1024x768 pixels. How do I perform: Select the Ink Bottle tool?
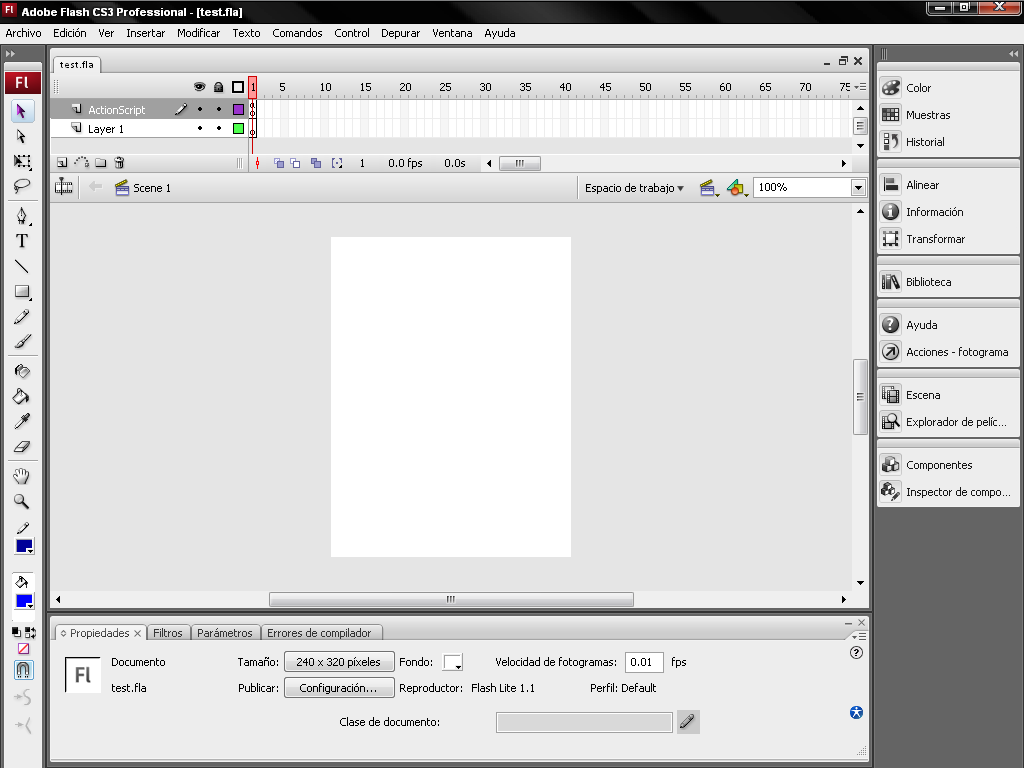click(22, 371)
